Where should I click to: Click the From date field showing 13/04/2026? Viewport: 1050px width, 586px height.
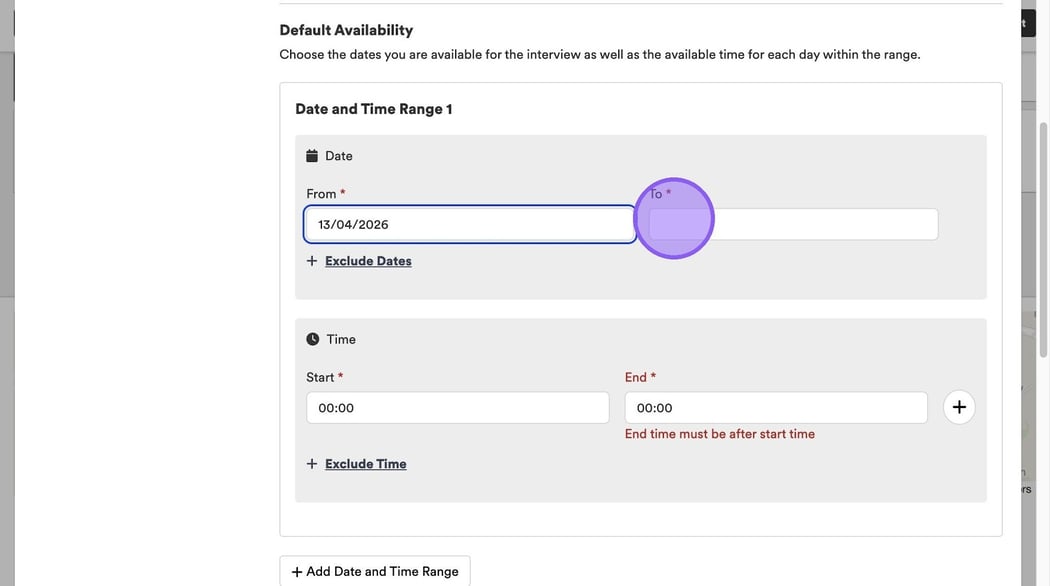tap(469, 224)
